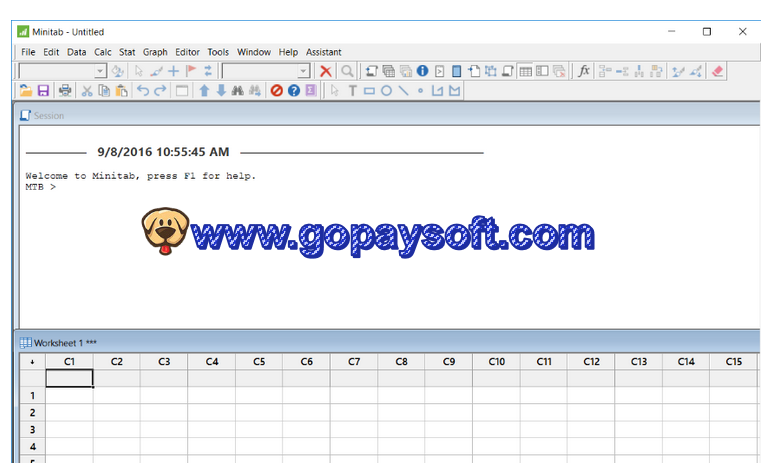Click the Project Manager split-pane icon

(542, 71)
